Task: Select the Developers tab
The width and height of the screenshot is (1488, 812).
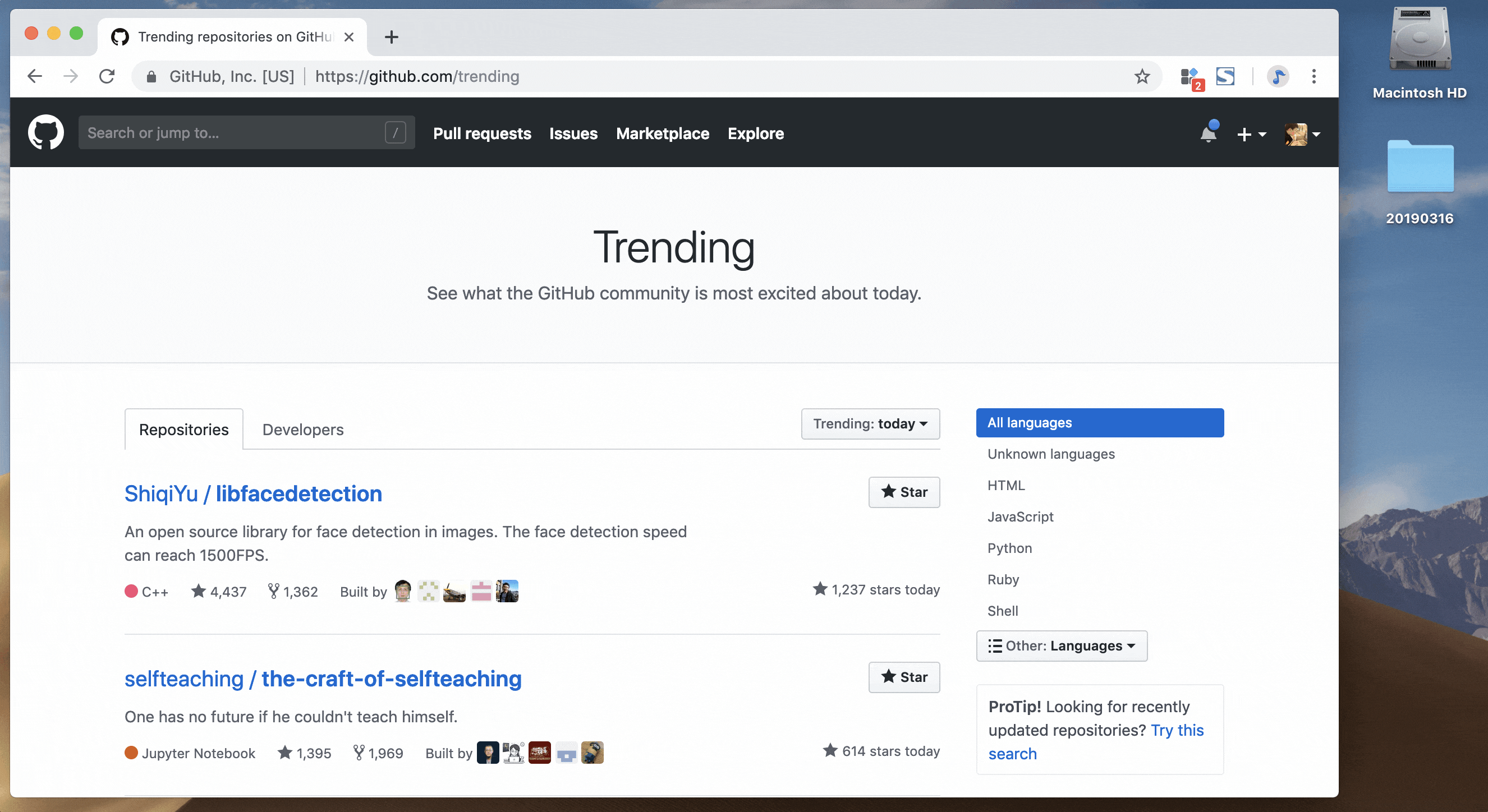Action: tap(302, 429)
